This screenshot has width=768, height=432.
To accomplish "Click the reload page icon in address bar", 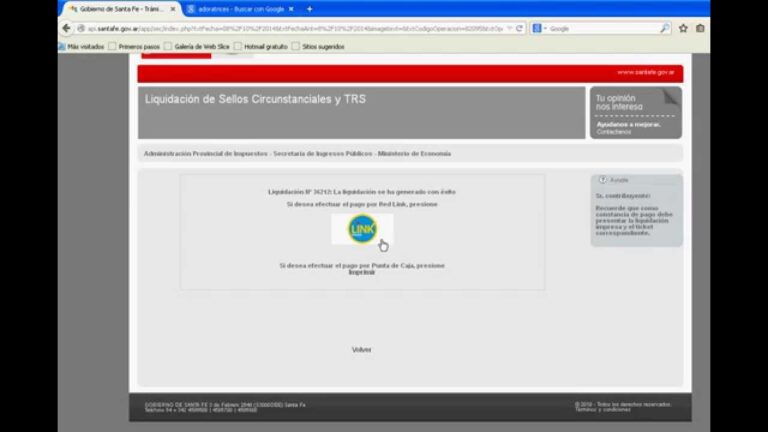I will click(x=519, y=28).
